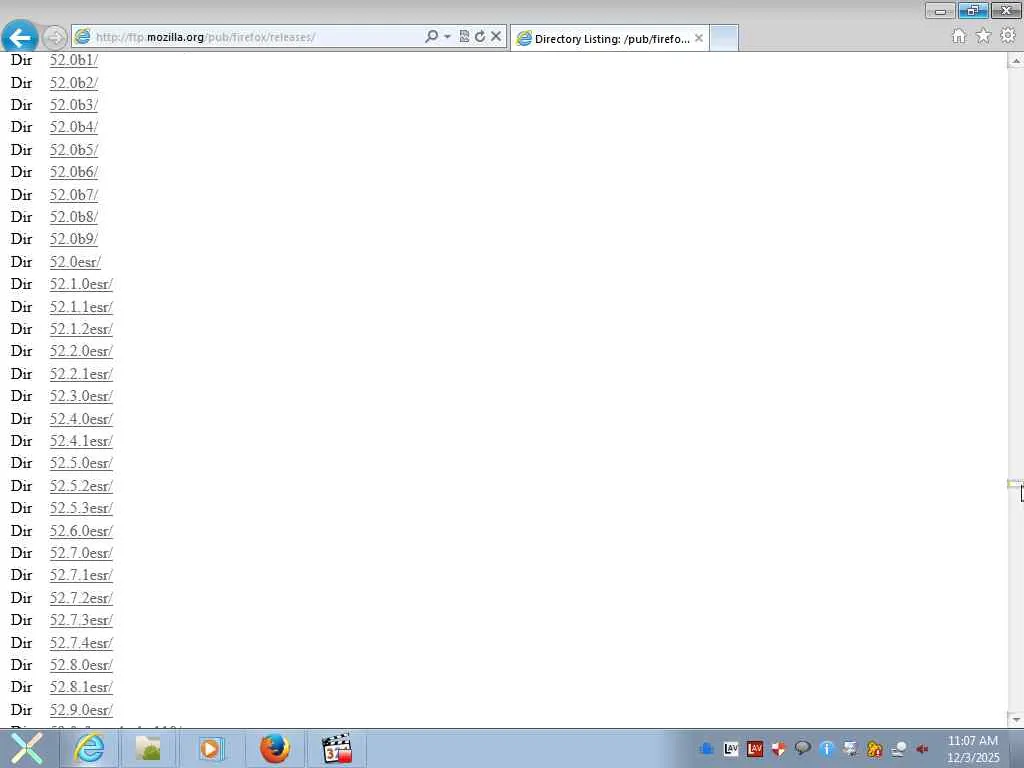Open the 52.4.1esr/ directory link
The width and height of the screenshot is (1024, 768).
(81, 441)
